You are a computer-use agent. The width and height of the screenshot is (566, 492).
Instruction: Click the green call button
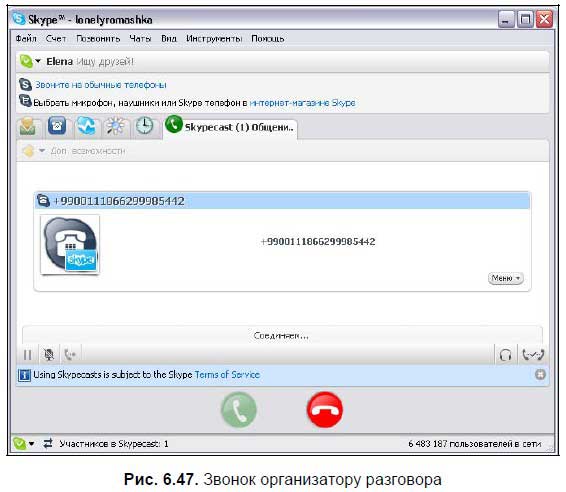239,409
